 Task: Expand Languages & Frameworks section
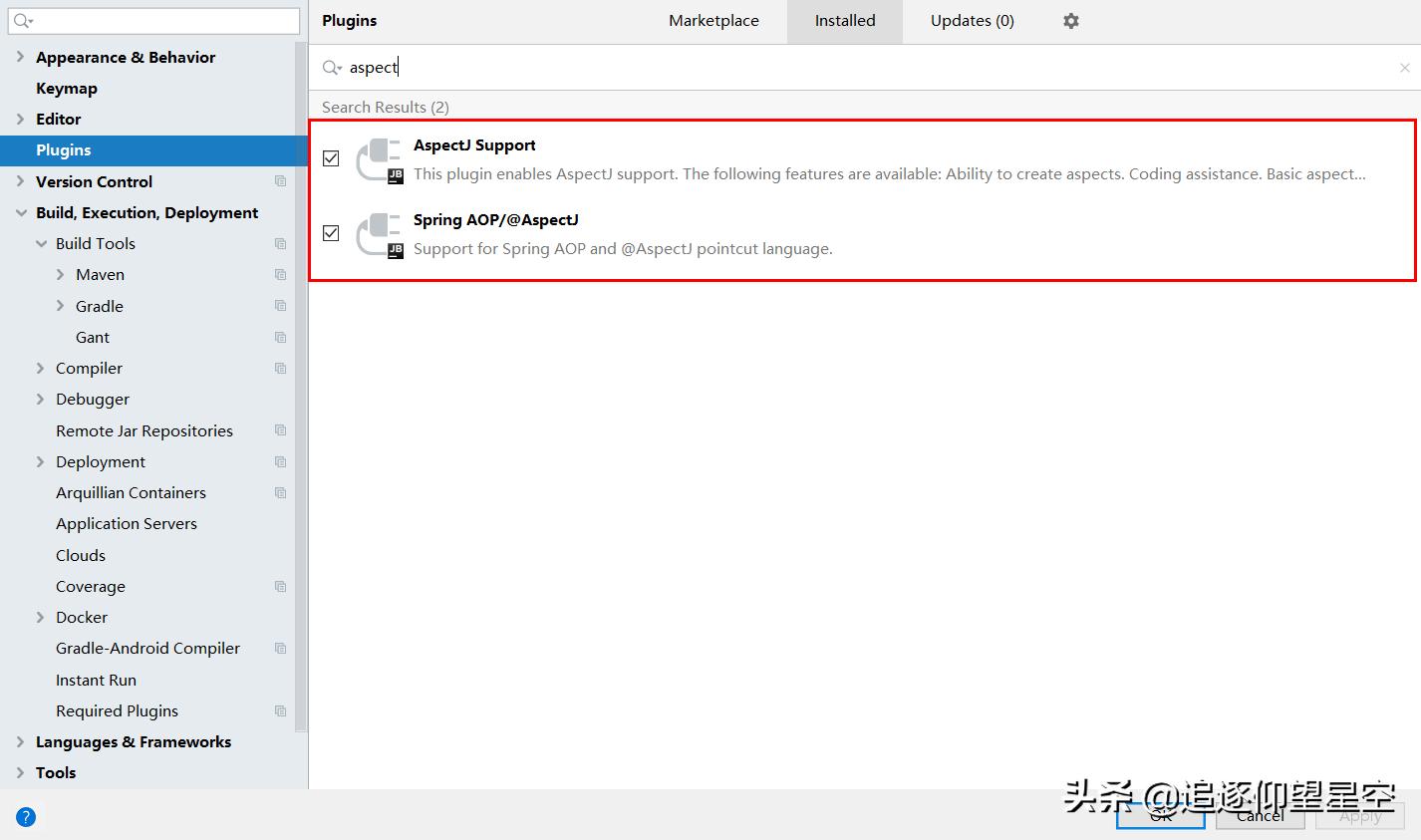tap(20, 741)
